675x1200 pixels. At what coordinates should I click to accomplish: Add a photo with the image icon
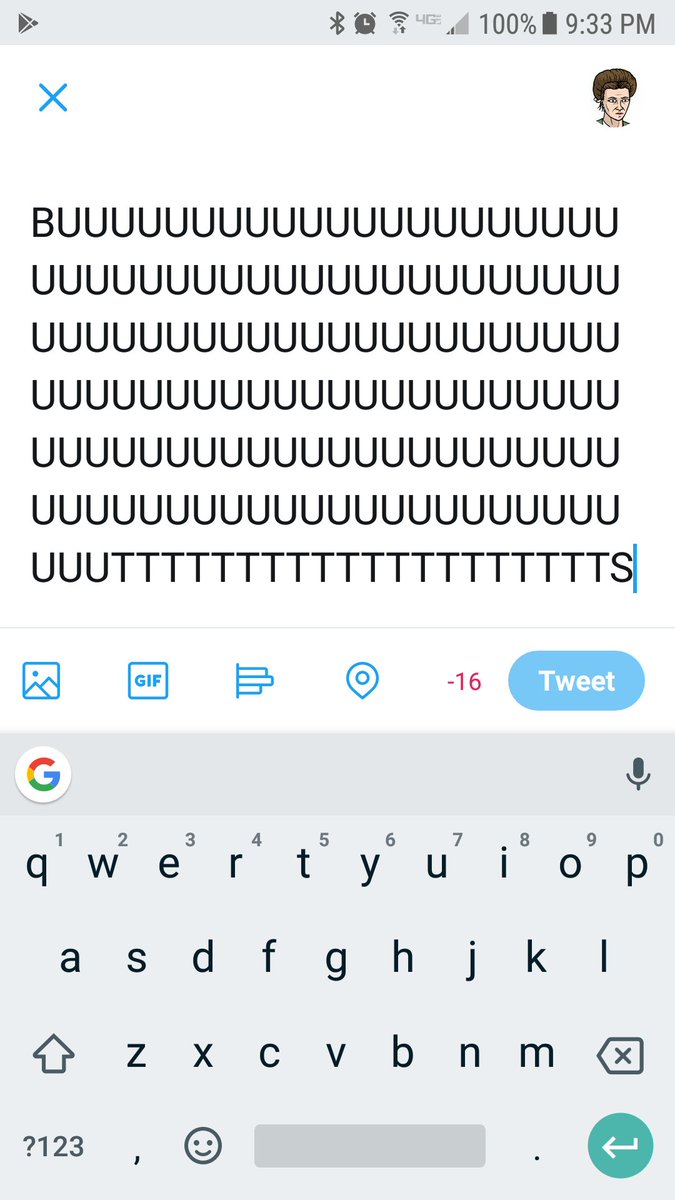coord(41,681)
